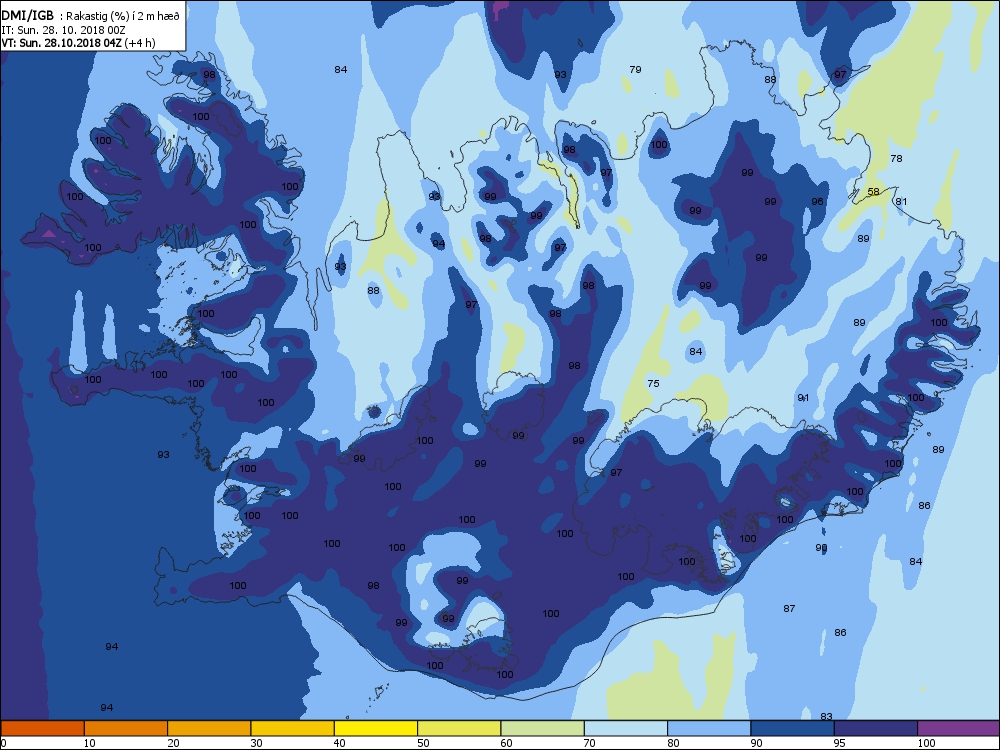Select the 30–40 golden legend swatch
This screenshot has width=1000, height=750.
(x=293, y=728)
